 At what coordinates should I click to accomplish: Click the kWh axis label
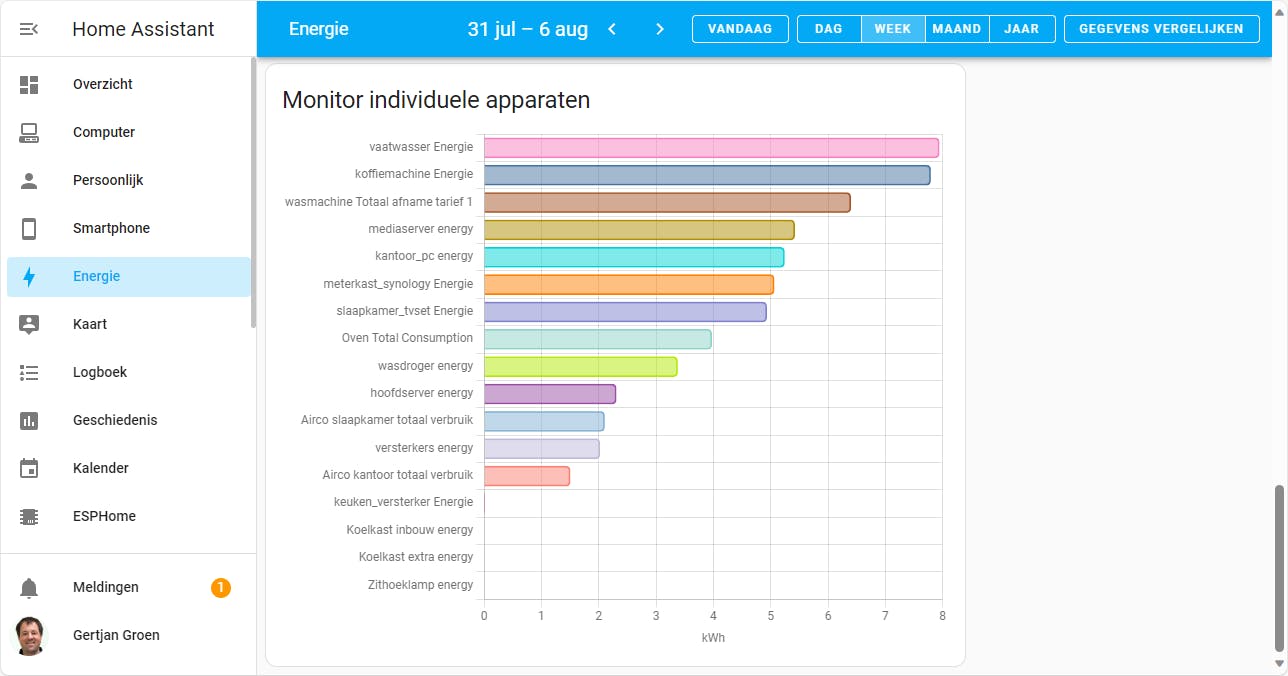[x=713, y=636]
